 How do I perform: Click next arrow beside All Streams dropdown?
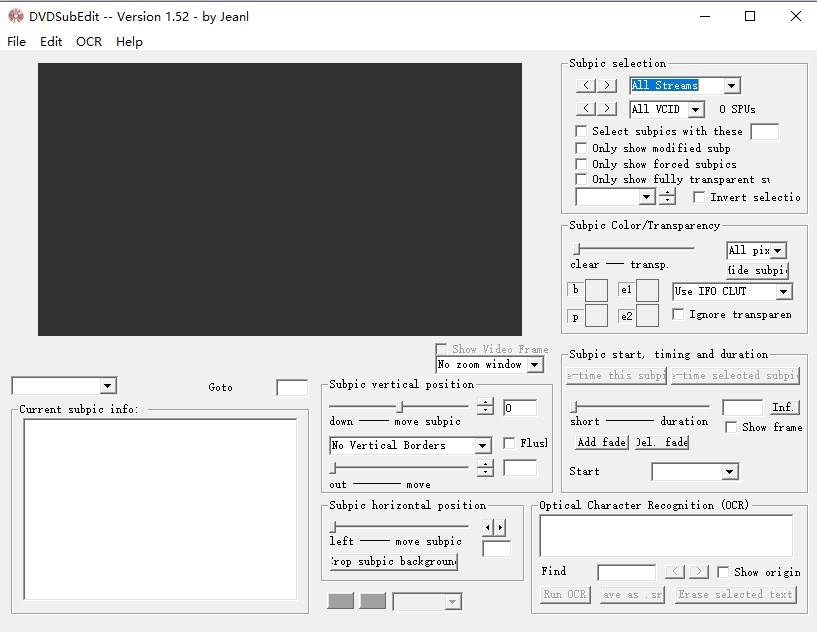[x=607, y=86]
